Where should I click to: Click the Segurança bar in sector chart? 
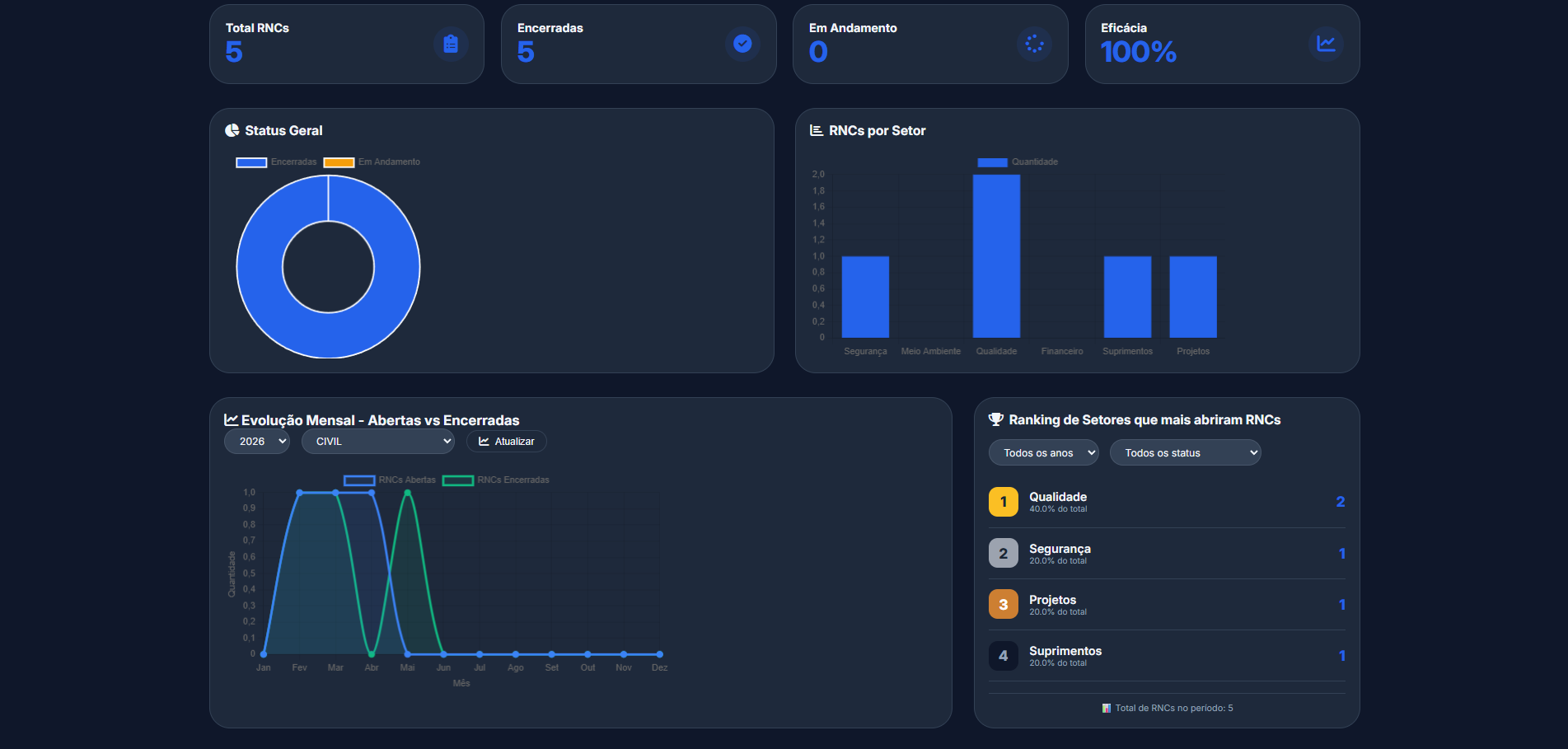(x=865, y=297)
